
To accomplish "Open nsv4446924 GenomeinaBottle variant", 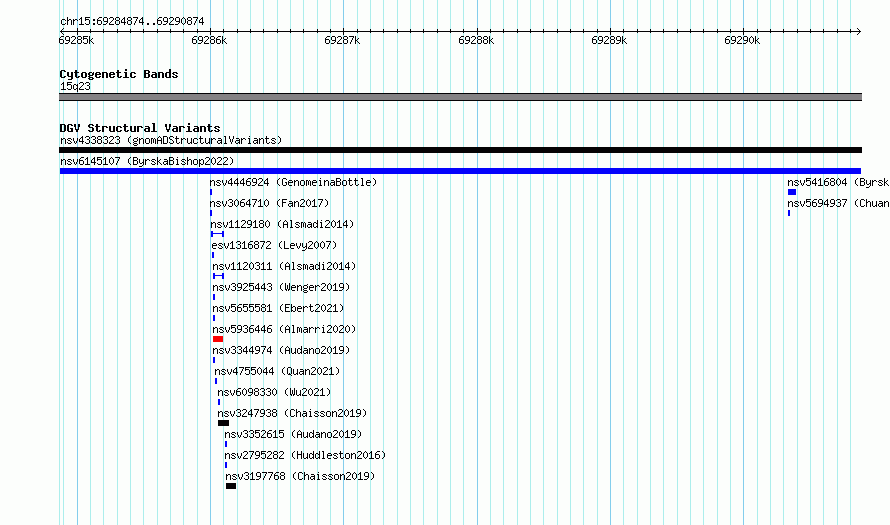I will 293,182.
